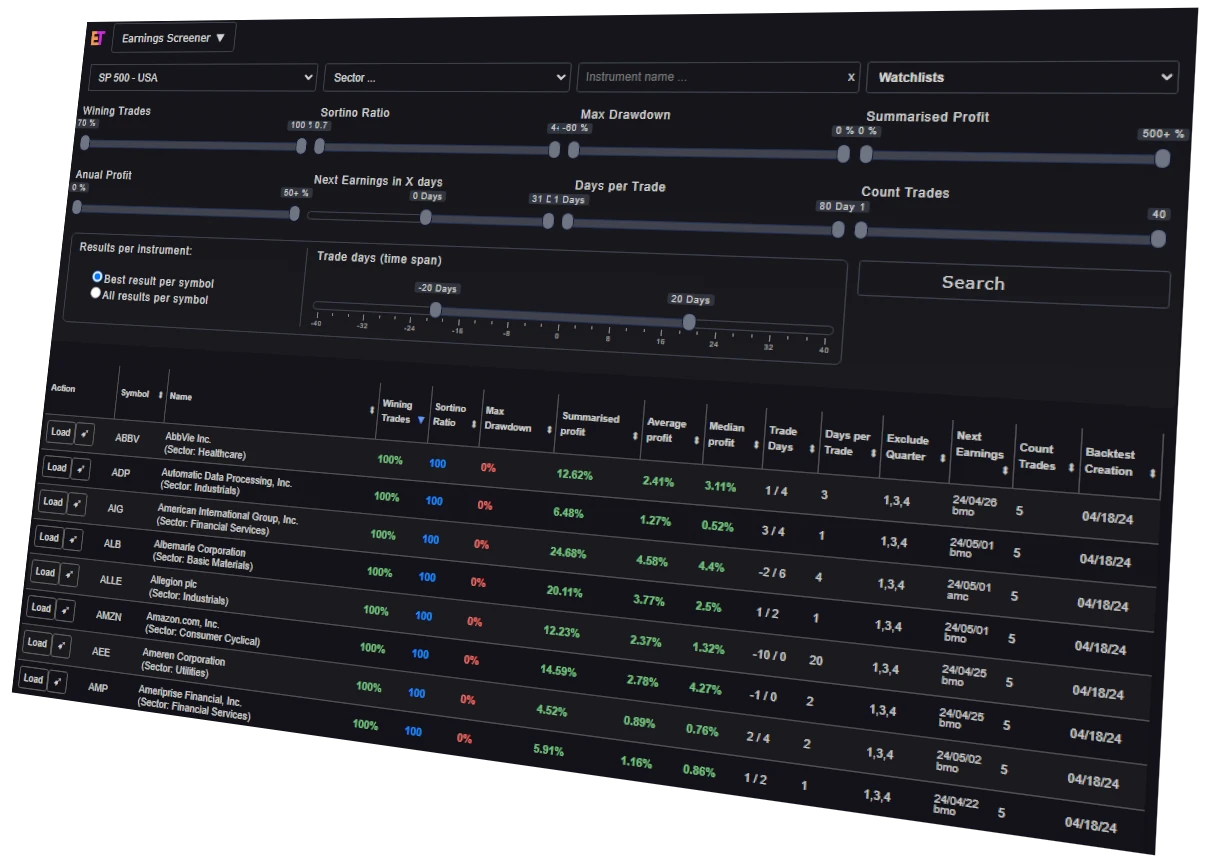
Task: Open the Watchlists dropdown
Action: click(1022, 77)
